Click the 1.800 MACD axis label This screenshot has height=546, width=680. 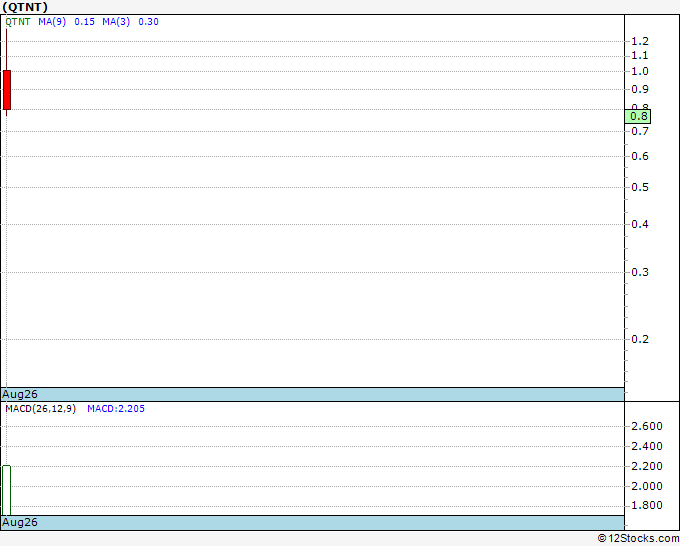pyautogui.click(x=647, y=505)
